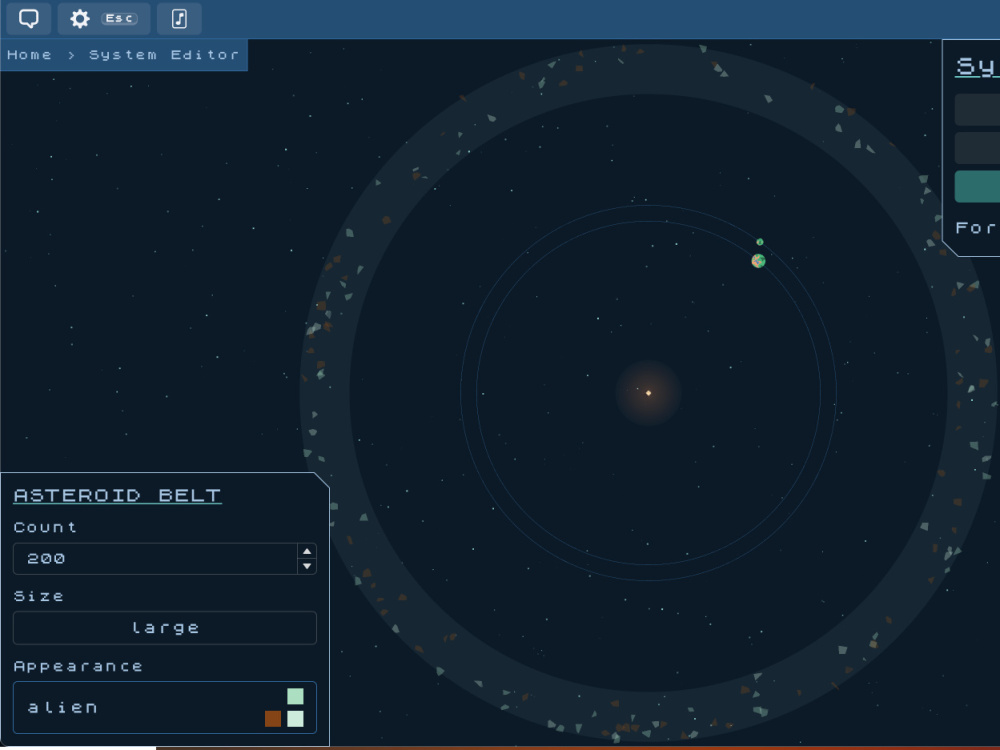The width and height of the screenshot is (1000, 750).
Task: Pick the lower pale green palette swatch
Action: tap(295, 719)
